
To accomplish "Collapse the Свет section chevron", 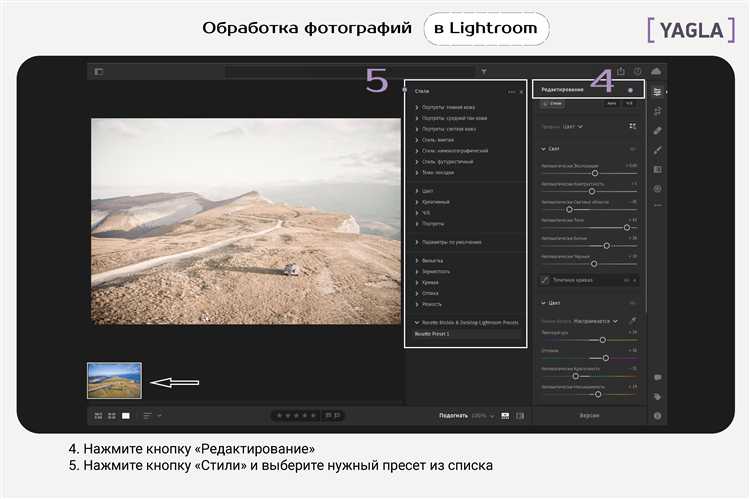I will (x=543, y=149).
